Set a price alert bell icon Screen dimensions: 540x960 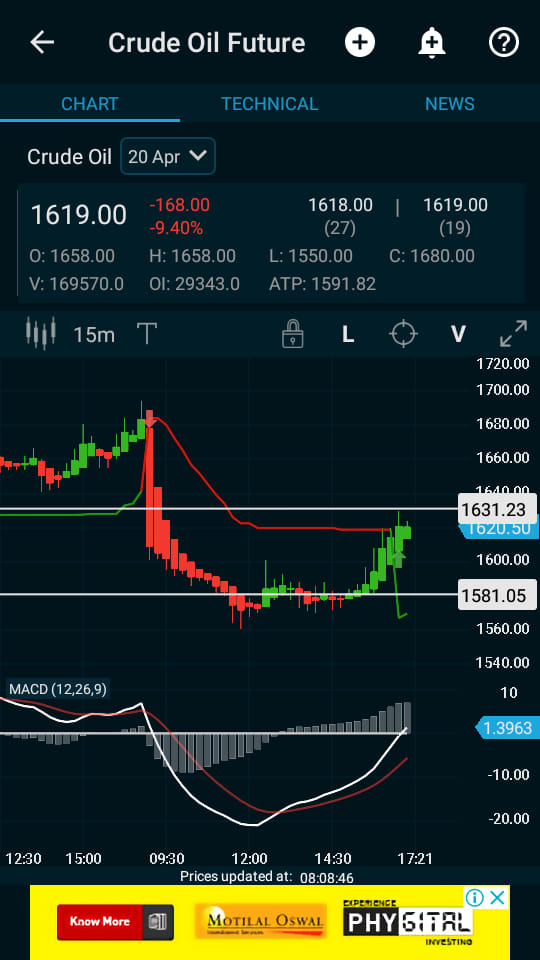[432, 43]
